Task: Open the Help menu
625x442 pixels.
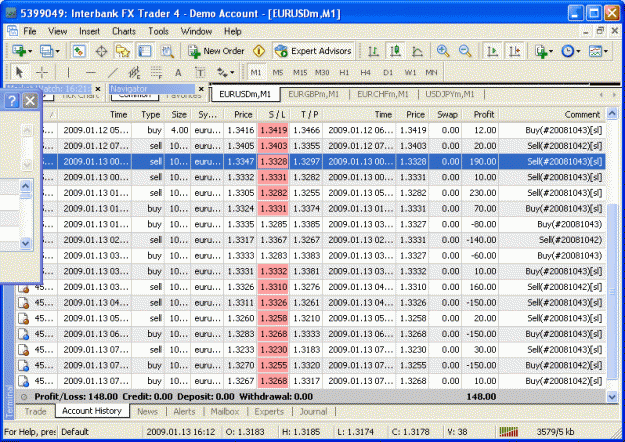Action: coord(233,31)
